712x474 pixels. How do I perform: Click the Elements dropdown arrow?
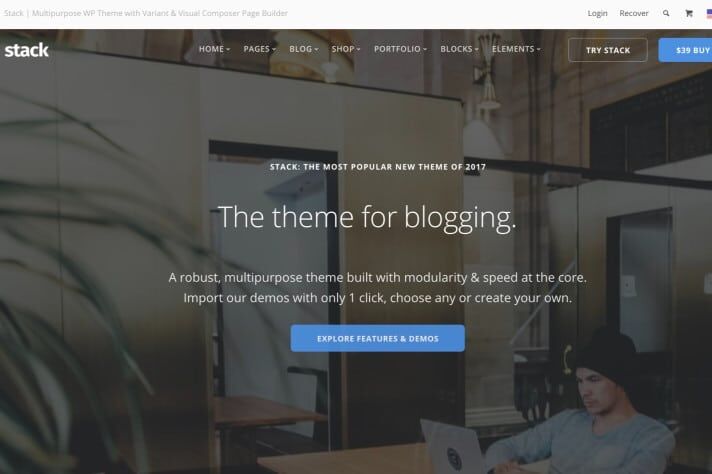coord(538,49)
